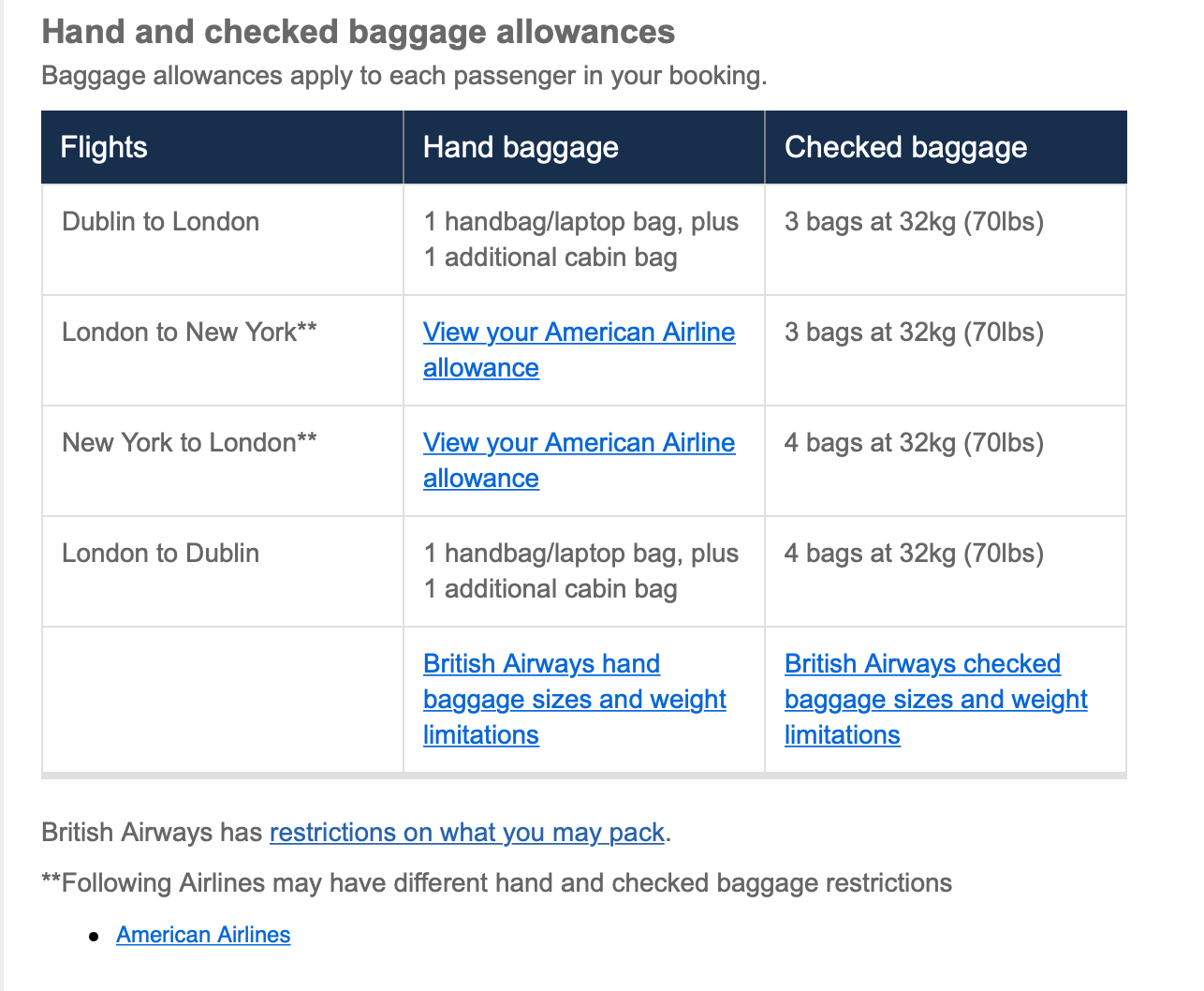The width and height of the screenshot is (1204, 991).
Task: Click the American Airlines link in the bullet list
Action: point(203,934)
